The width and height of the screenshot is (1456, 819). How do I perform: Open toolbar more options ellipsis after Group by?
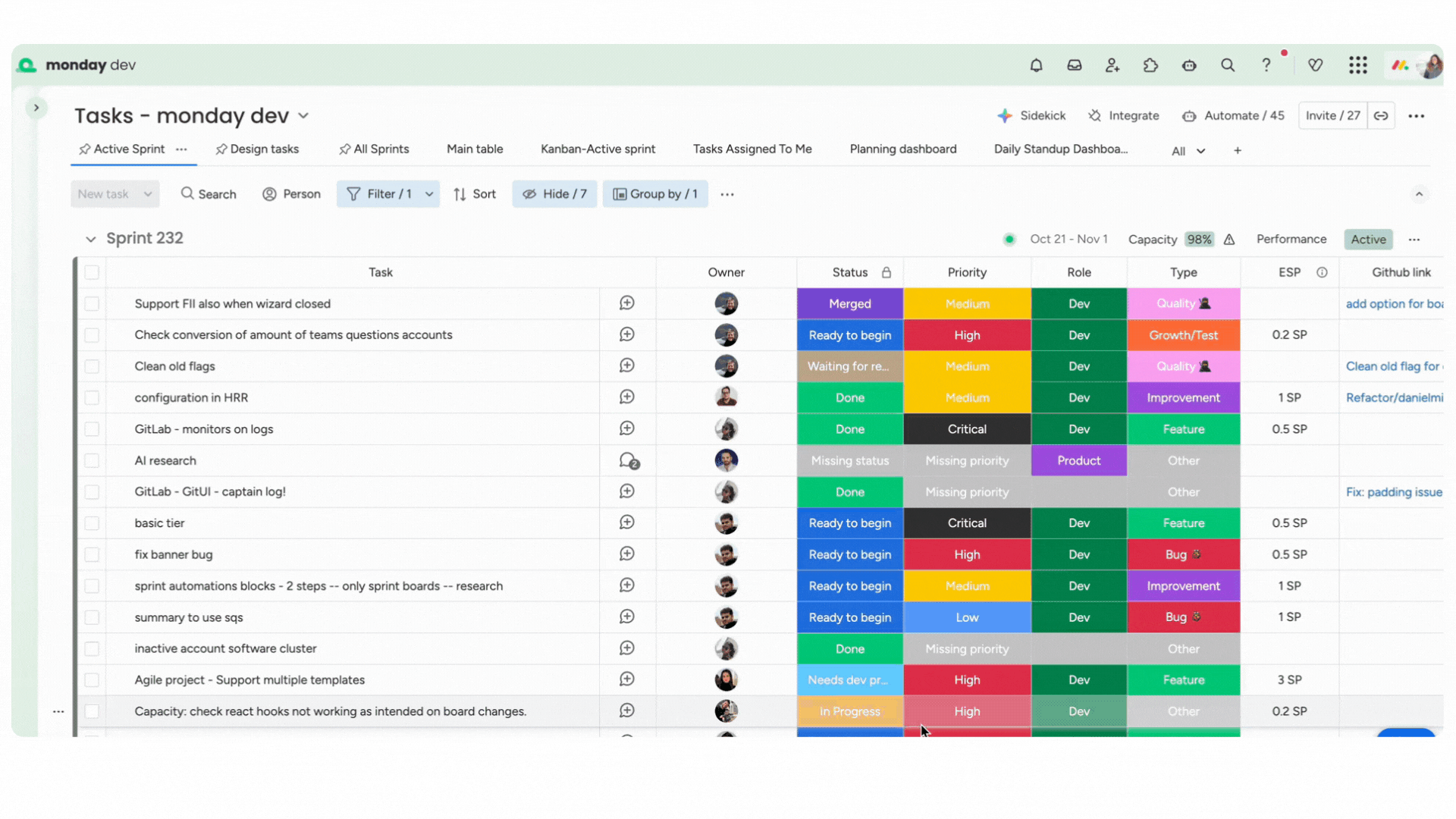tap(727, 194)
